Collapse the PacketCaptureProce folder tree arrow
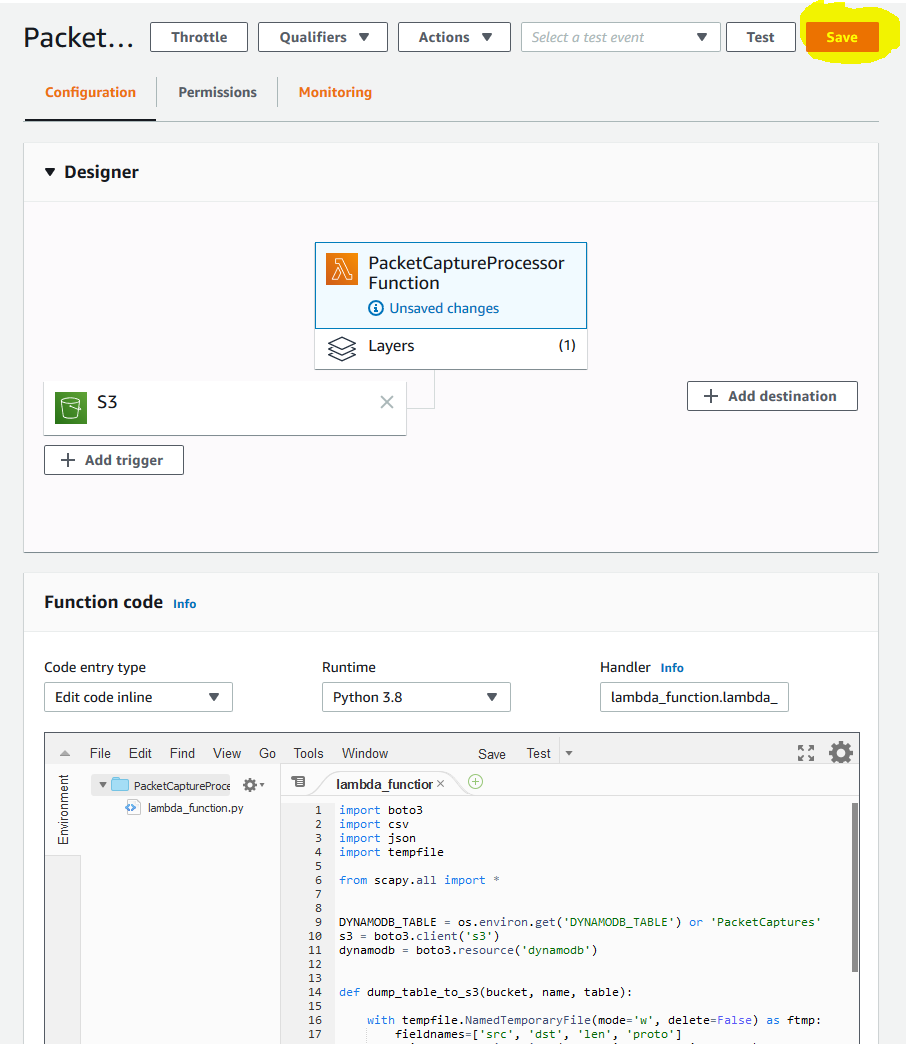This screenshot has height=1044, width=906. 103,785
